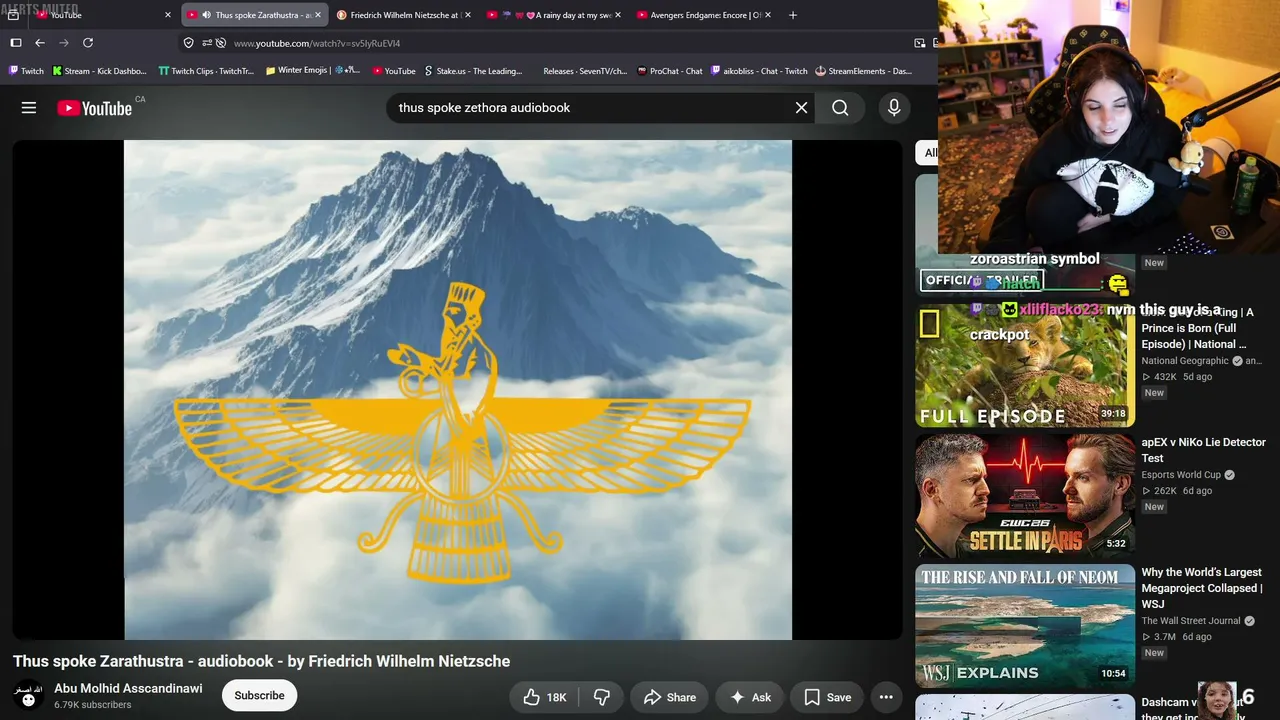Open the Twitch bookmark

tap(26, 71)
